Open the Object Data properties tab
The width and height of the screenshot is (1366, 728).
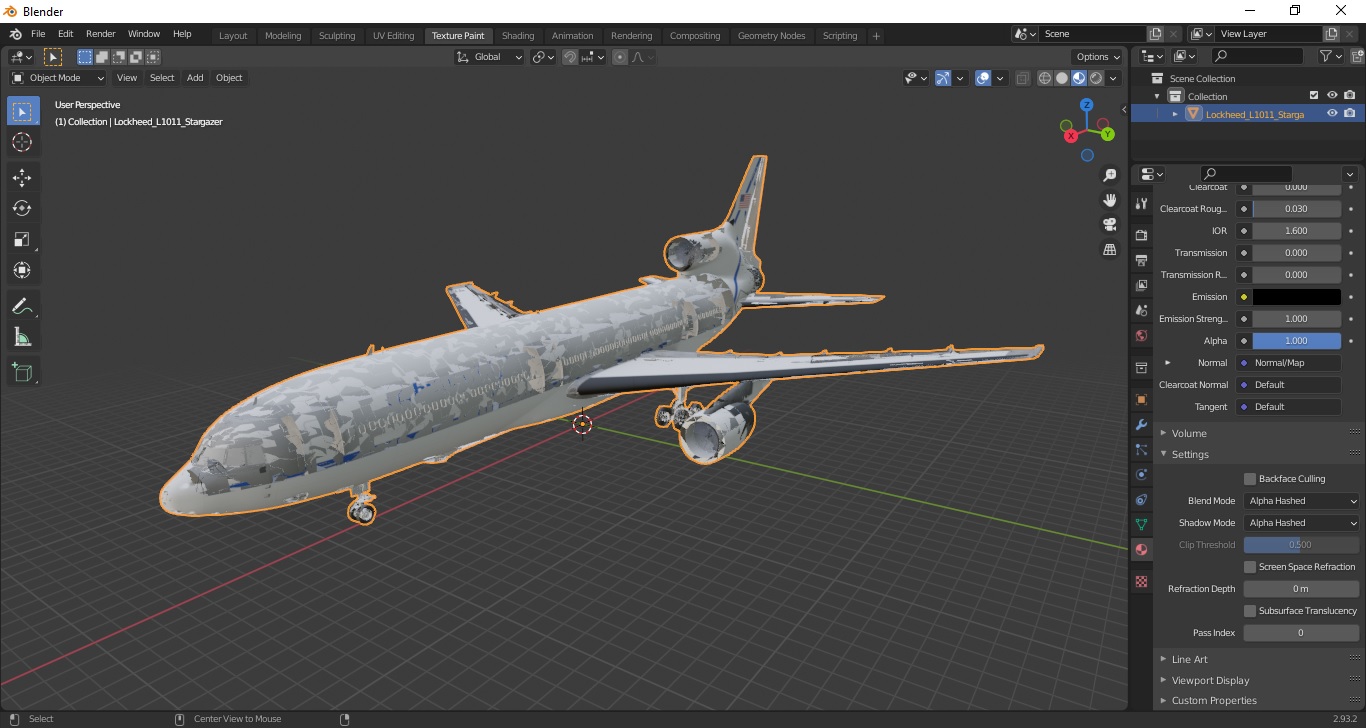coord(1141,524)
